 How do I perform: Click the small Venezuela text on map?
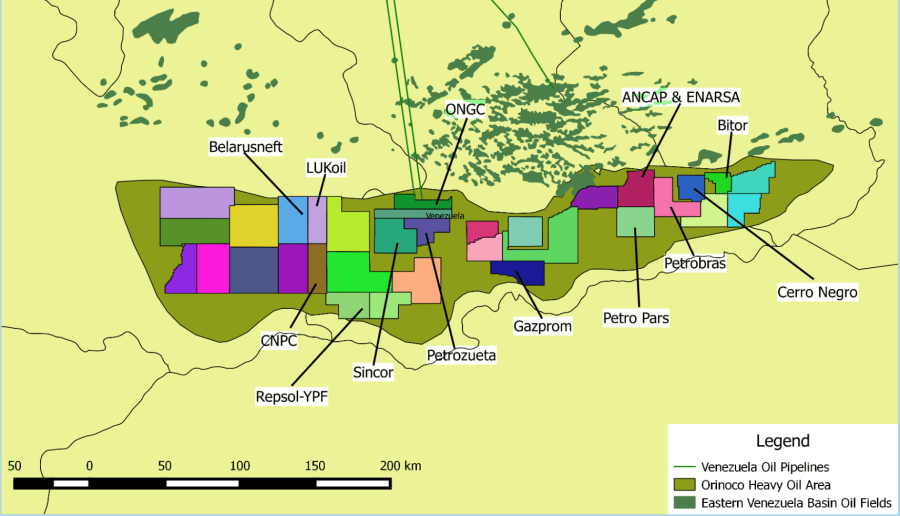click(444, 216)
